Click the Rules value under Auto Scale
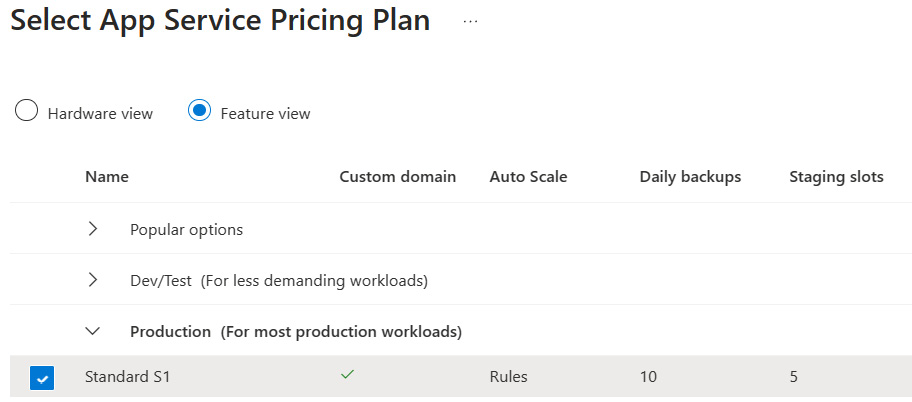912x402 pixels. 508,377
